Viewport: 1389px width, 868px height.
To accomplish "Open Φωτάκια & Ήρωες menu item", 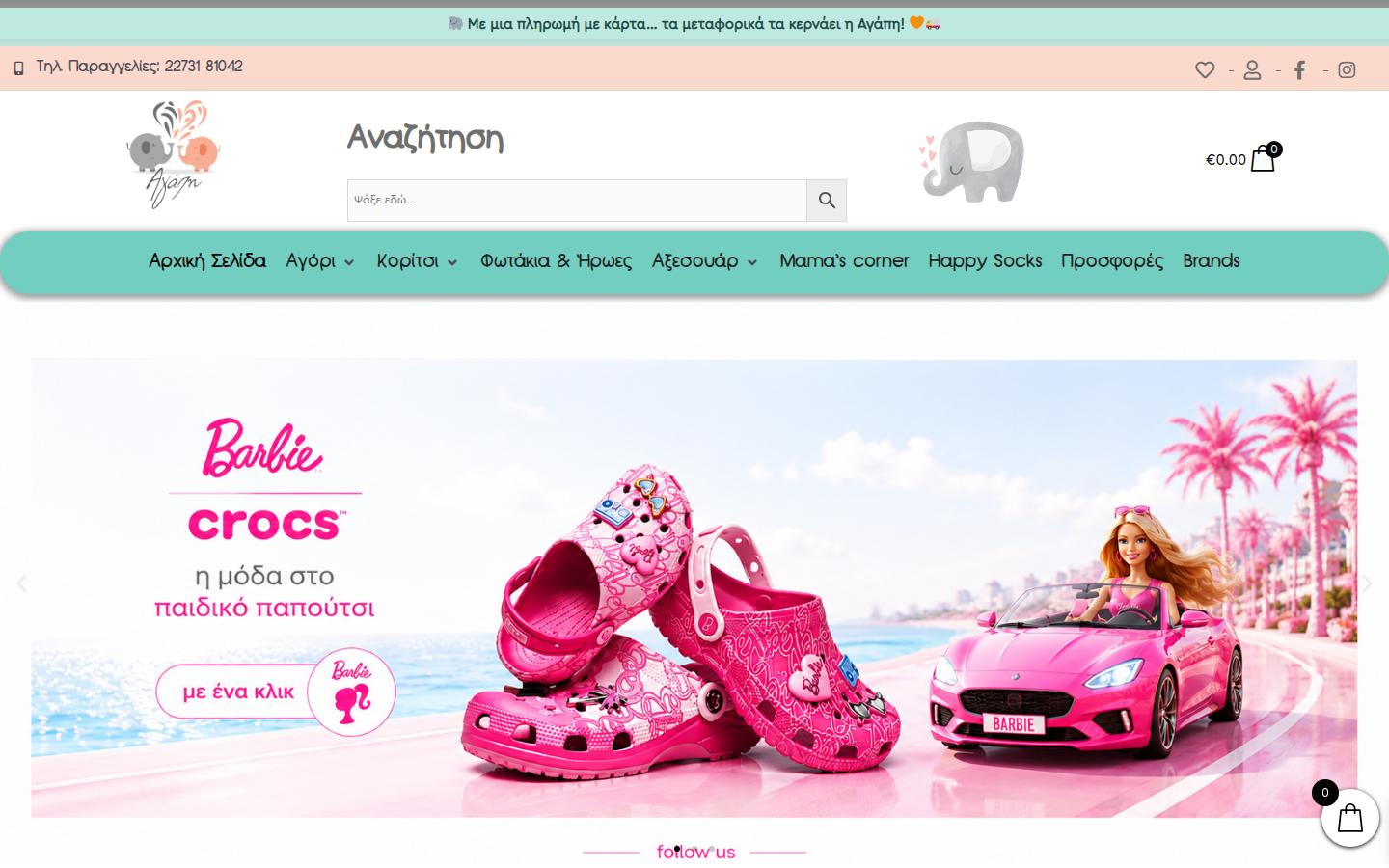I will 557,261.
